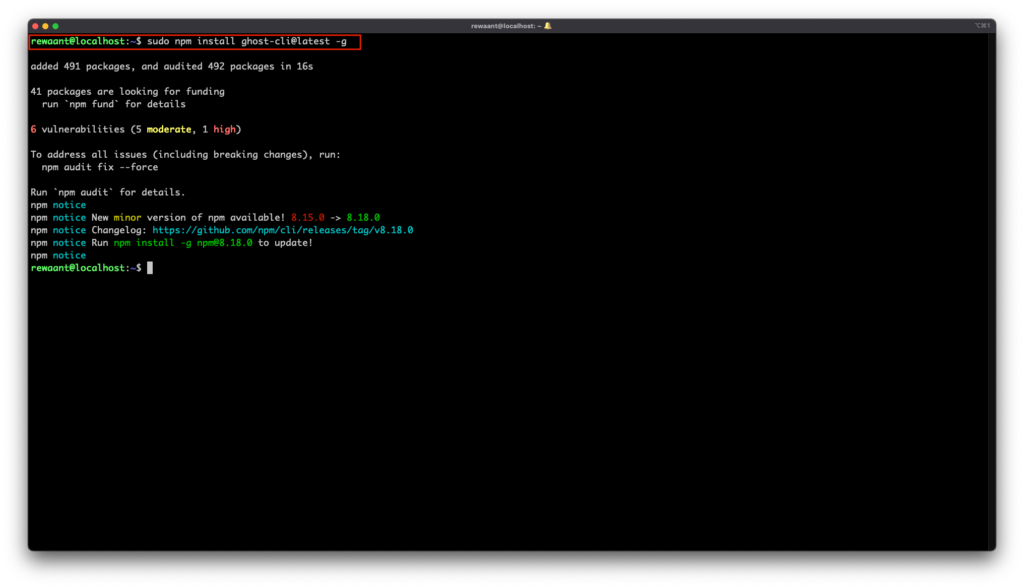The image size is (1024, 588).
Task: Minimize the terminal using the yellow button
Action: [45, 26]
